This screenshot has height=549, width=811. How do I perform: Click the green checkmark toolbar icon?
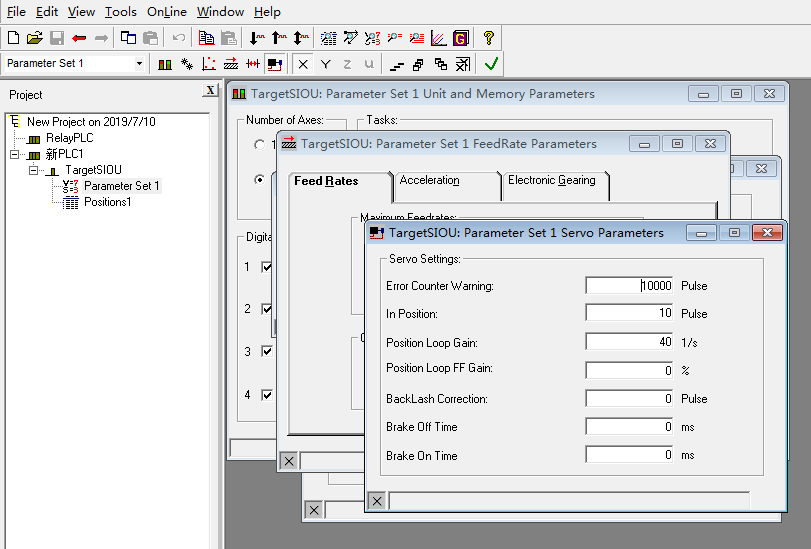pos(491,64)
